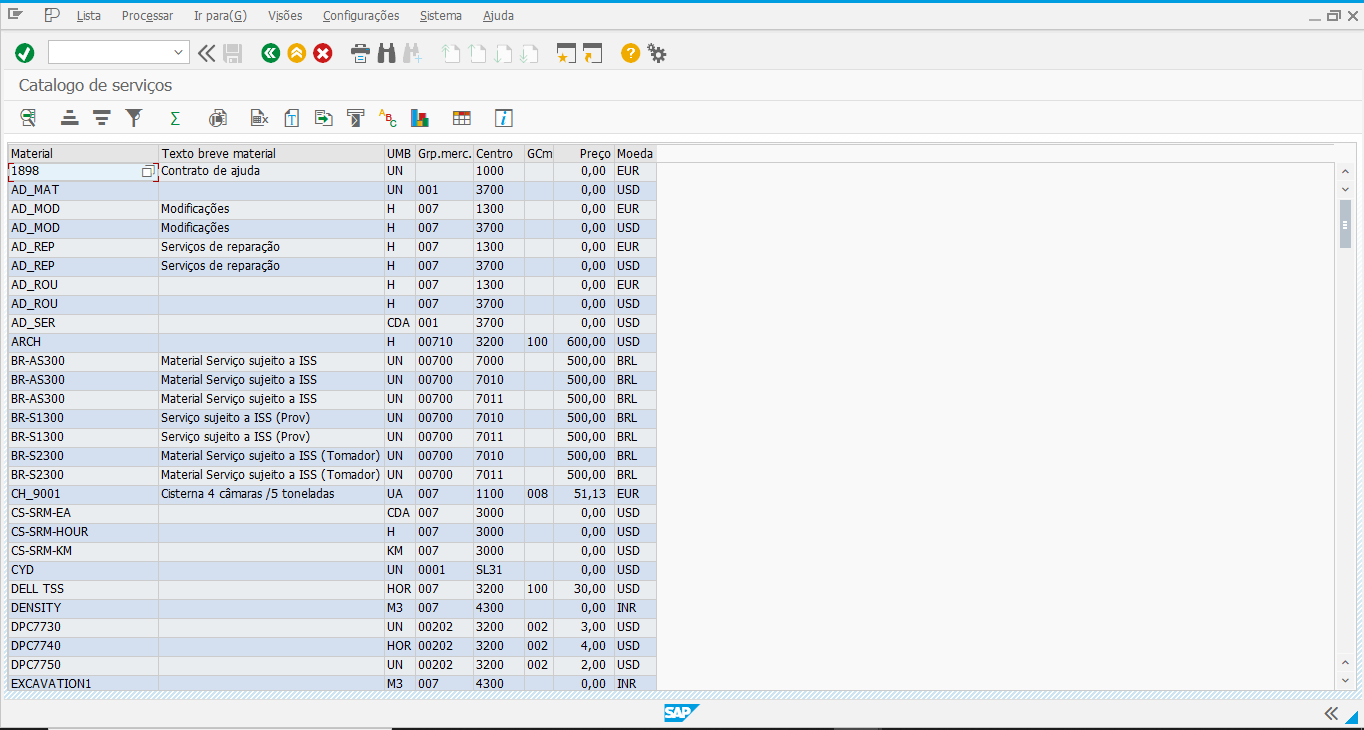Click 'Cisterna 4 câmaras /5 toneladas' text
The image size is (1364, 730).
(247, 494)
